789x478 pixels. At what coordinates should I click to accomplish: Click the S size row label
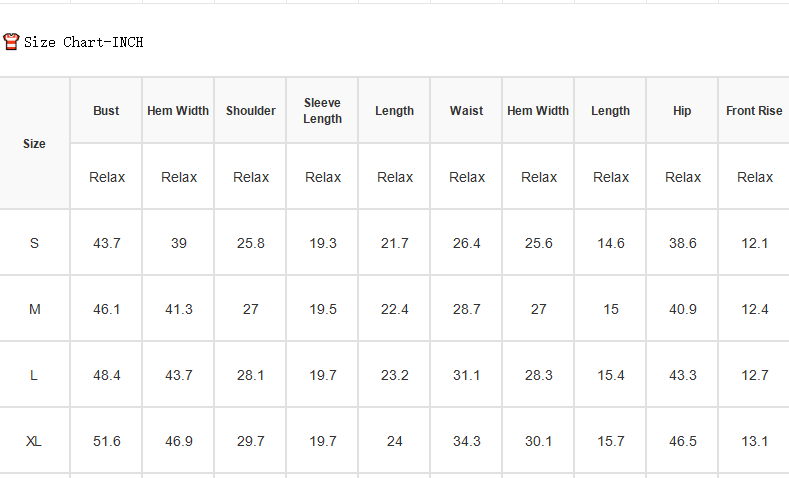34,244
